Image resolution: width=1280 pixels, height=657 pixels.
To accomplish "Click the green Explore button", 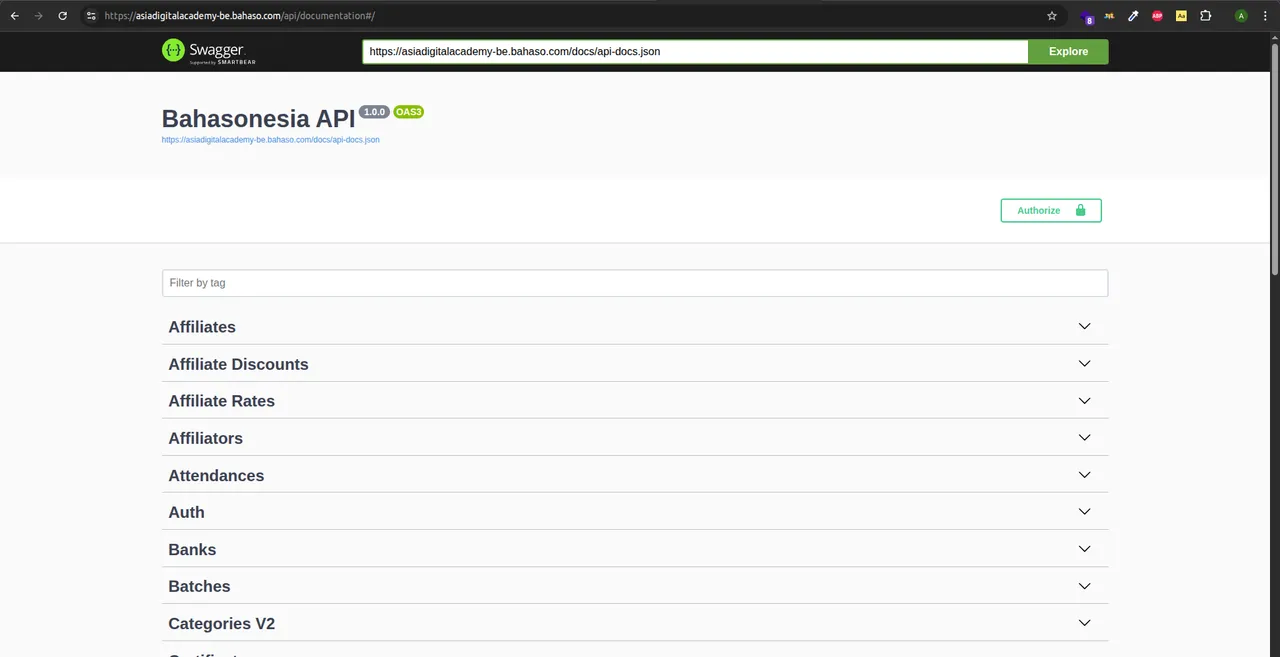I will [1068, 51].
